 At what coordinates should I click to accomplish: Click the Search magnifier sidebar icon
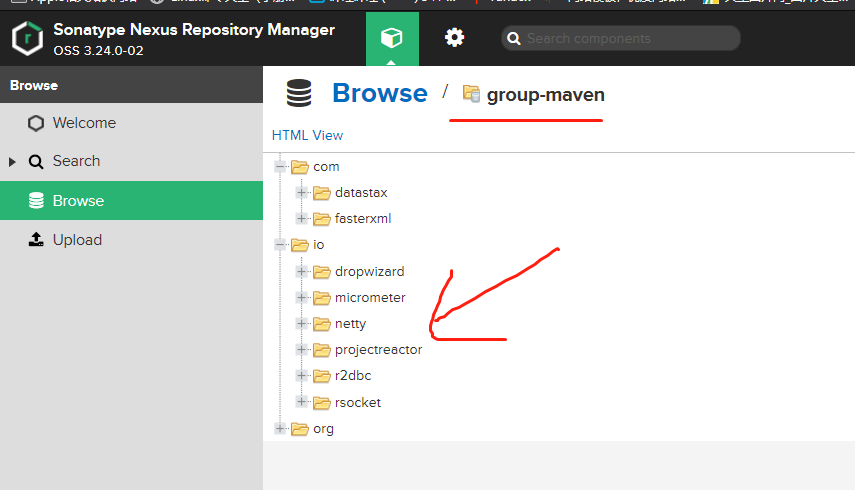click(x=36, y=161)
